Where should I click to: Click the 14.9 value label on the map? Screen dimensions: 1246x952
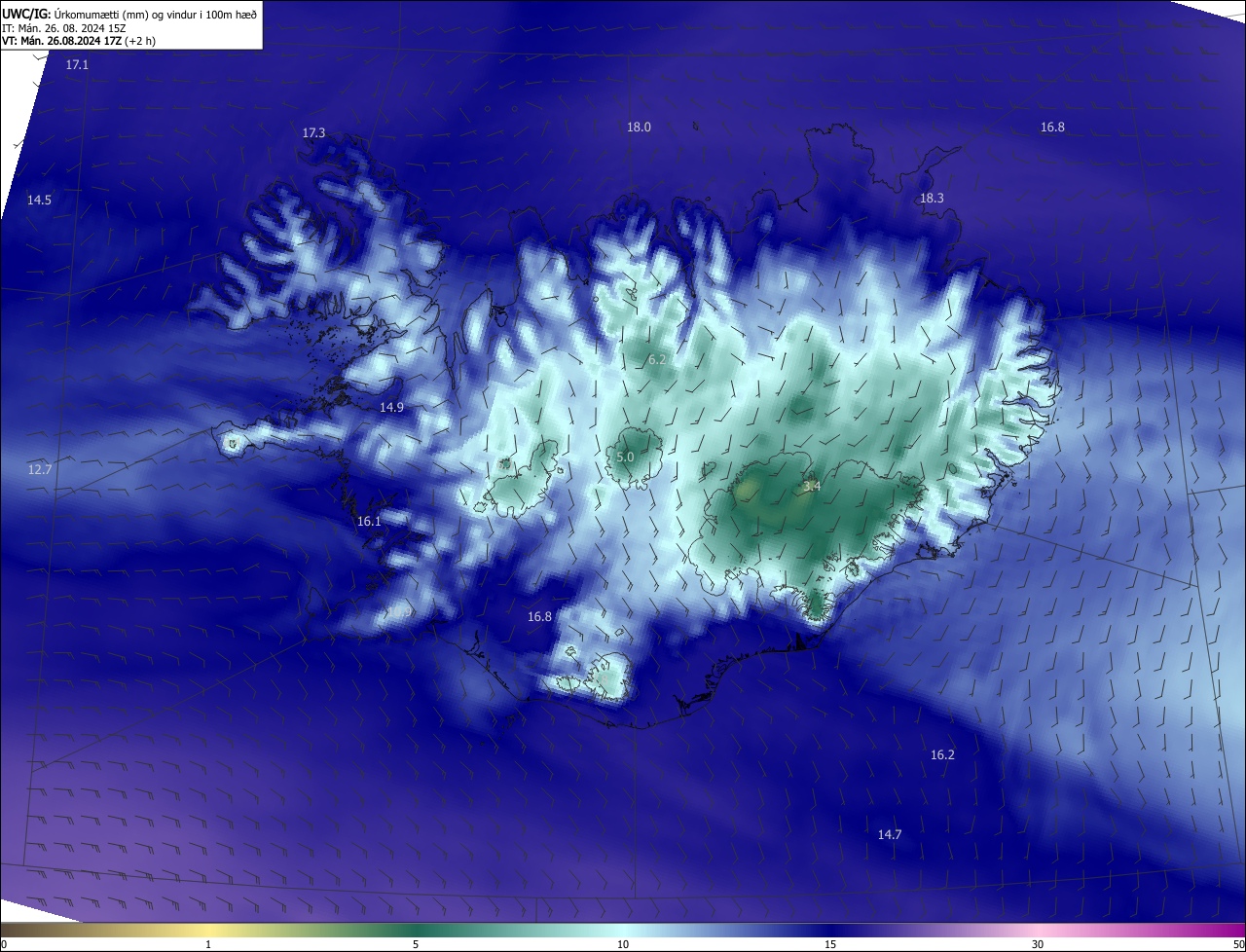click(x=391, y=408)
